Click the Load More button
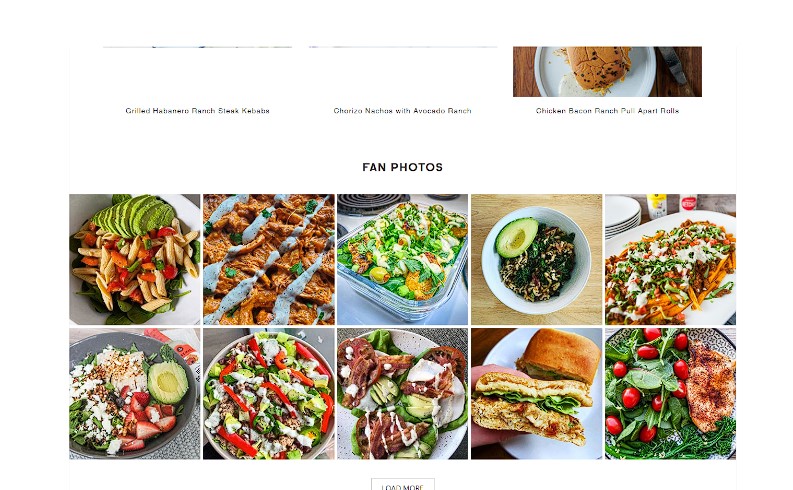The width and height of the screenshot is (793, 490). [x=403, y=485]
